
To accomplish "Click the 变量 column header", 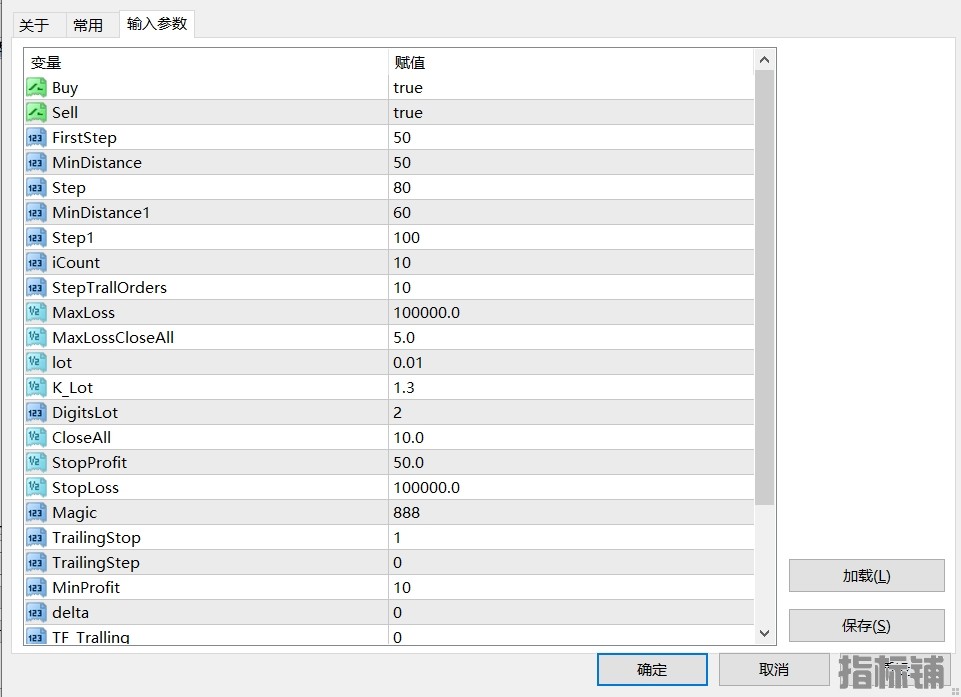I will (x=207, y=63).
